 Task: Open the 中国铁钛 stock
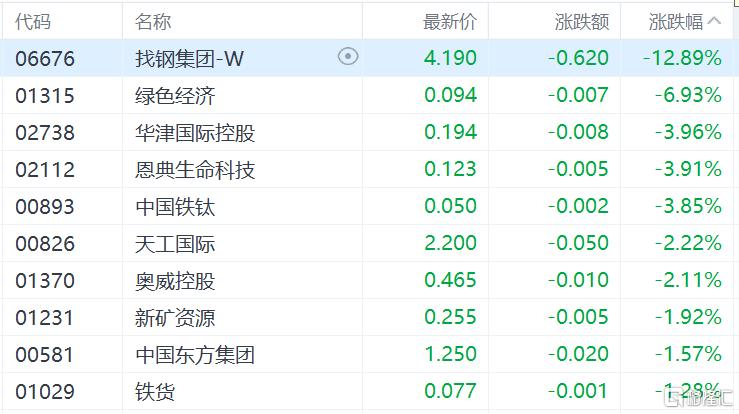[175, 207]
